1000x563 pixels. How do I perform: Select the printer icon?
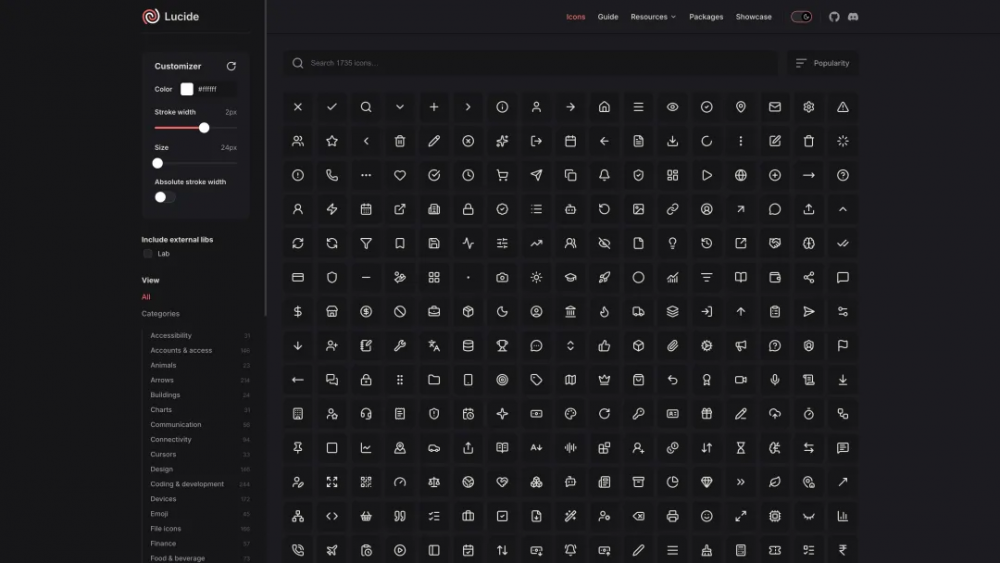coord(672,516)
